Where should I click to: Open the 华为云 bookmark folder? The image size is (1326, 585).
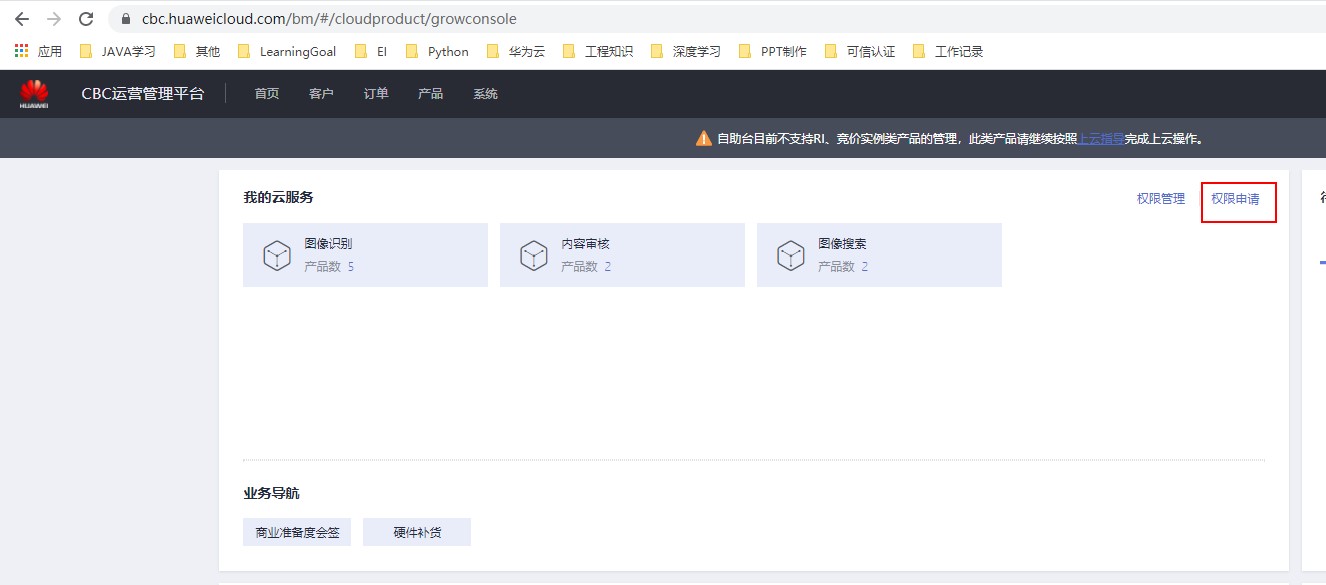tap(516, 51)
